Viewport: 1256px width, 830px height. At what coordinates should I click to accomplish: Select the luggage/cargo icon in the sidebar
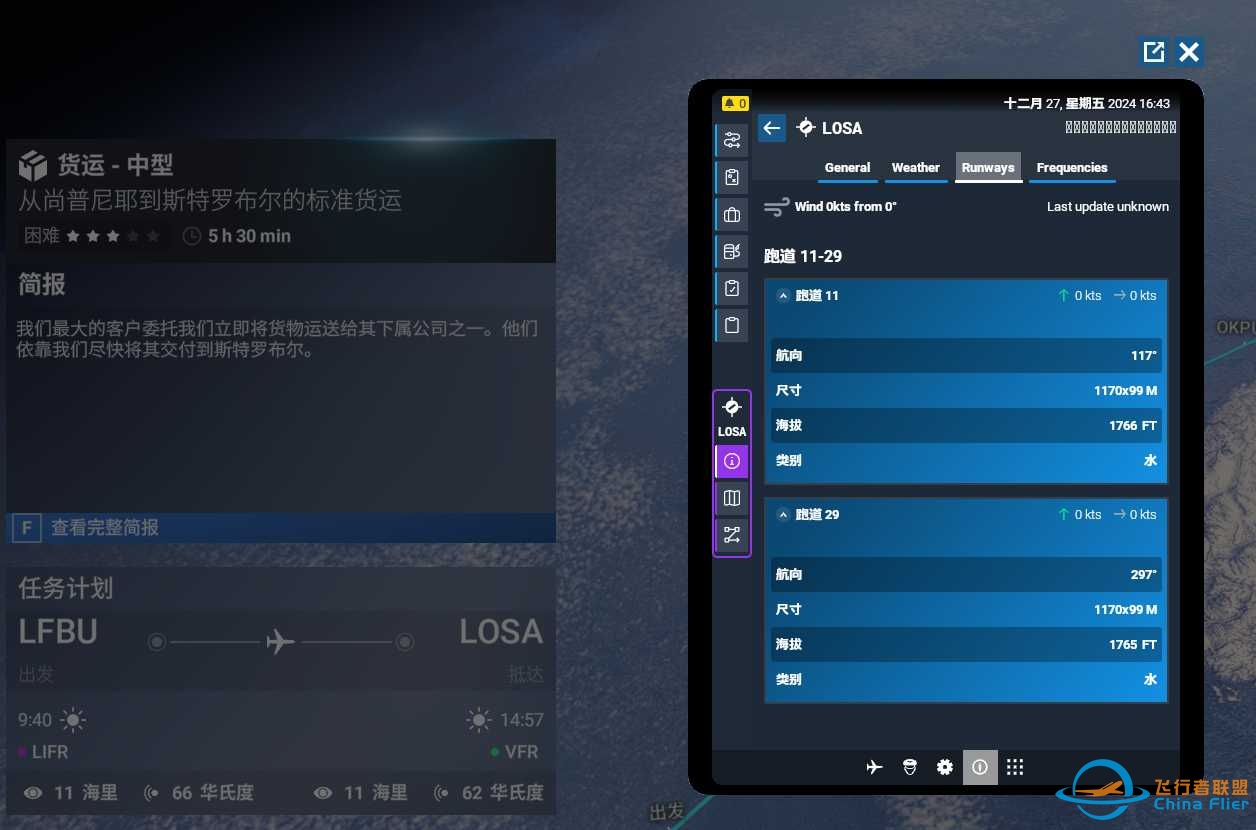pyautogui.click(x=731, y=214)
